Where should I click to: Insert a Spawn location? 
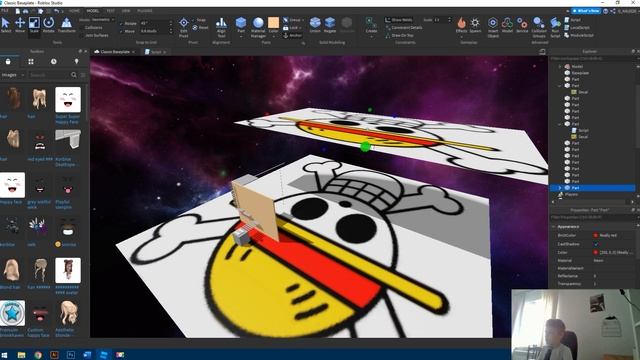(x=475, y=25)
